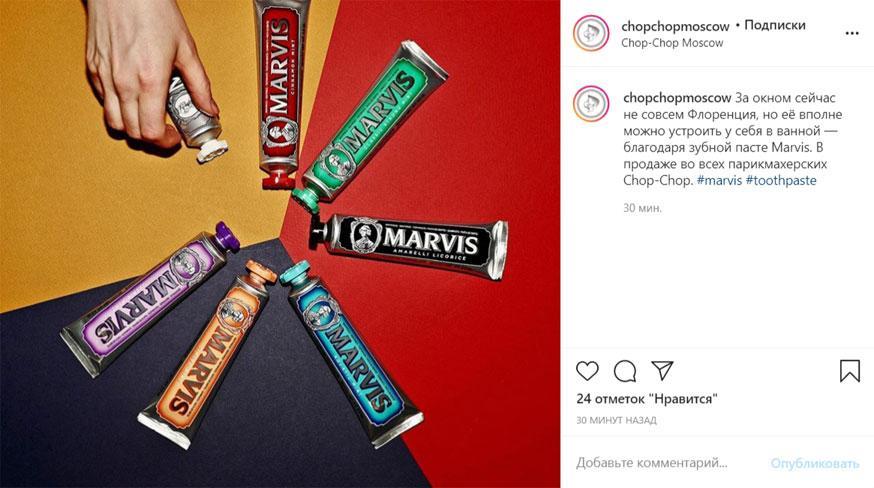Share post using paper plane icon
Screen dimensions: 874x488
(662, 370)
